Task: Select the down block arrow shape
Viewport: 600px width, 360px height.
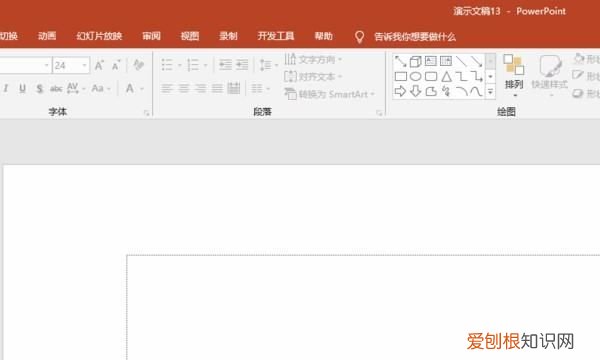Action: 416,91
